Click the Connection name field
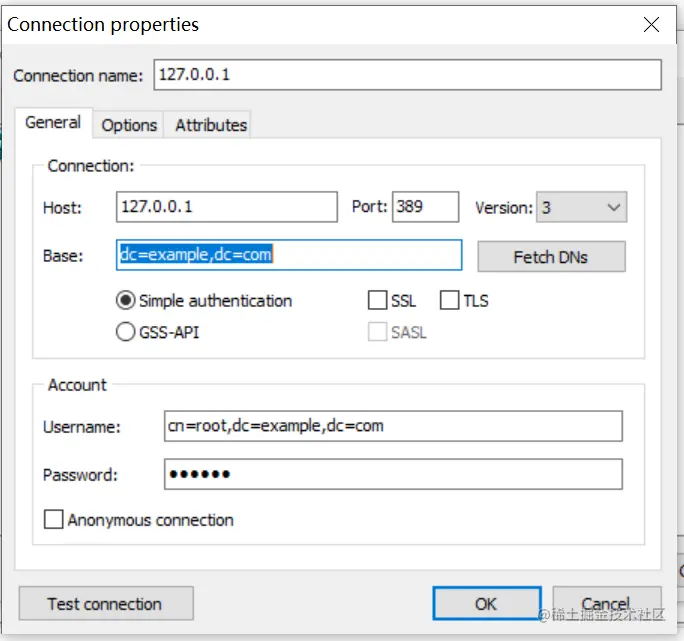This screenshot has width=684, height=641. (x=406, y=75)
